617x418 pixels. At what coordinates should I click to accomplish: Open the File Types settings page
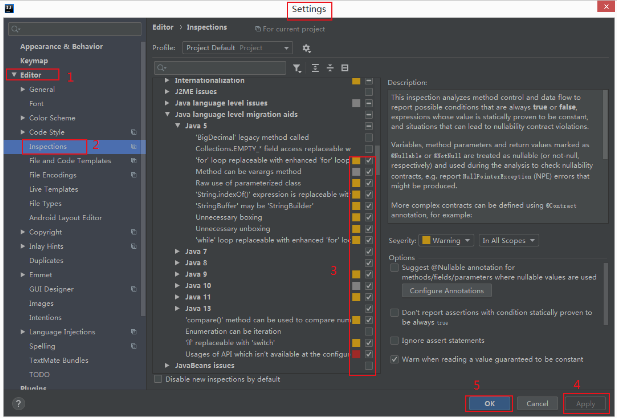45,203
